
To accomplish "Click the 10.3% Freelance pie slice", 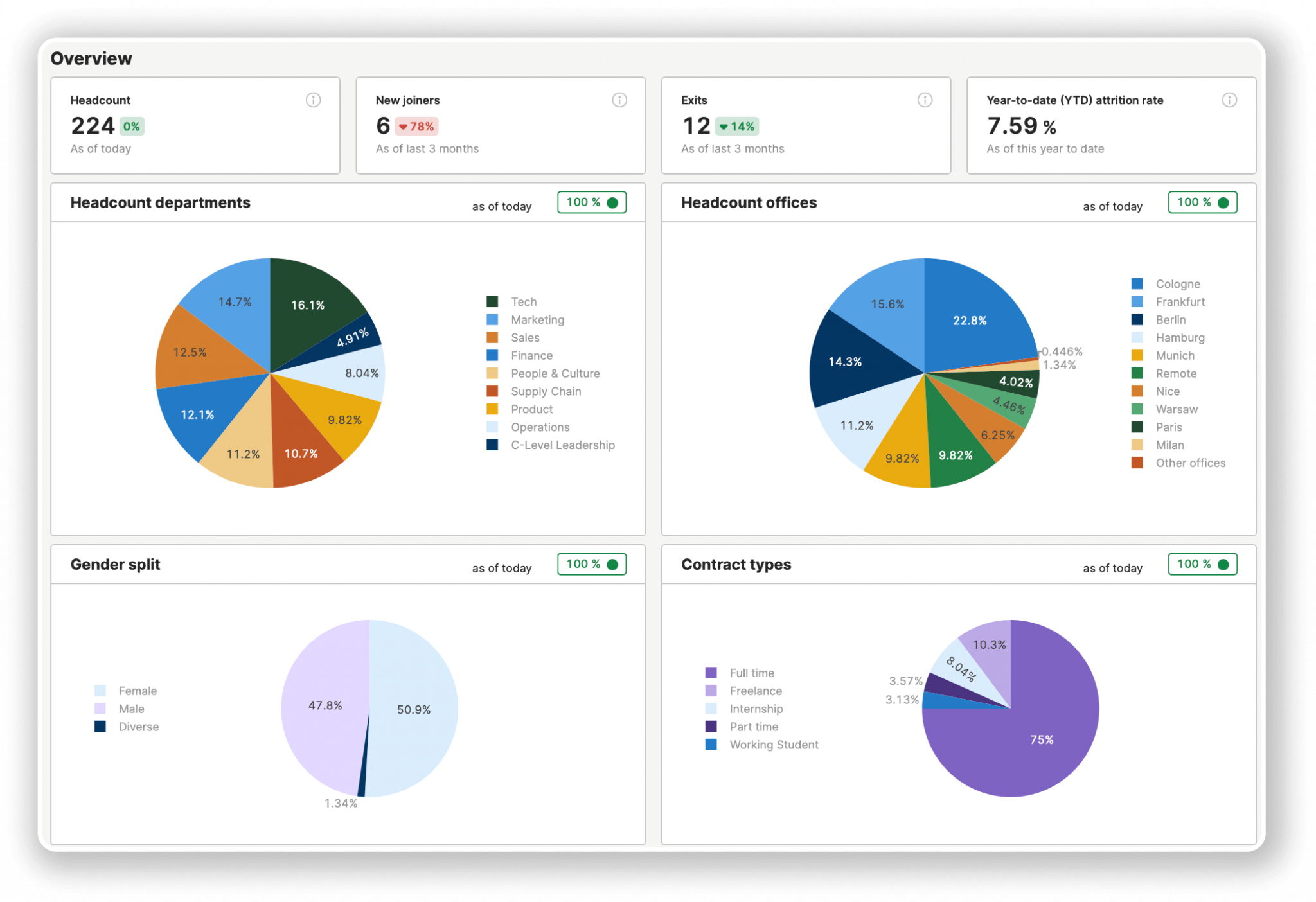I will click(990, 644).
